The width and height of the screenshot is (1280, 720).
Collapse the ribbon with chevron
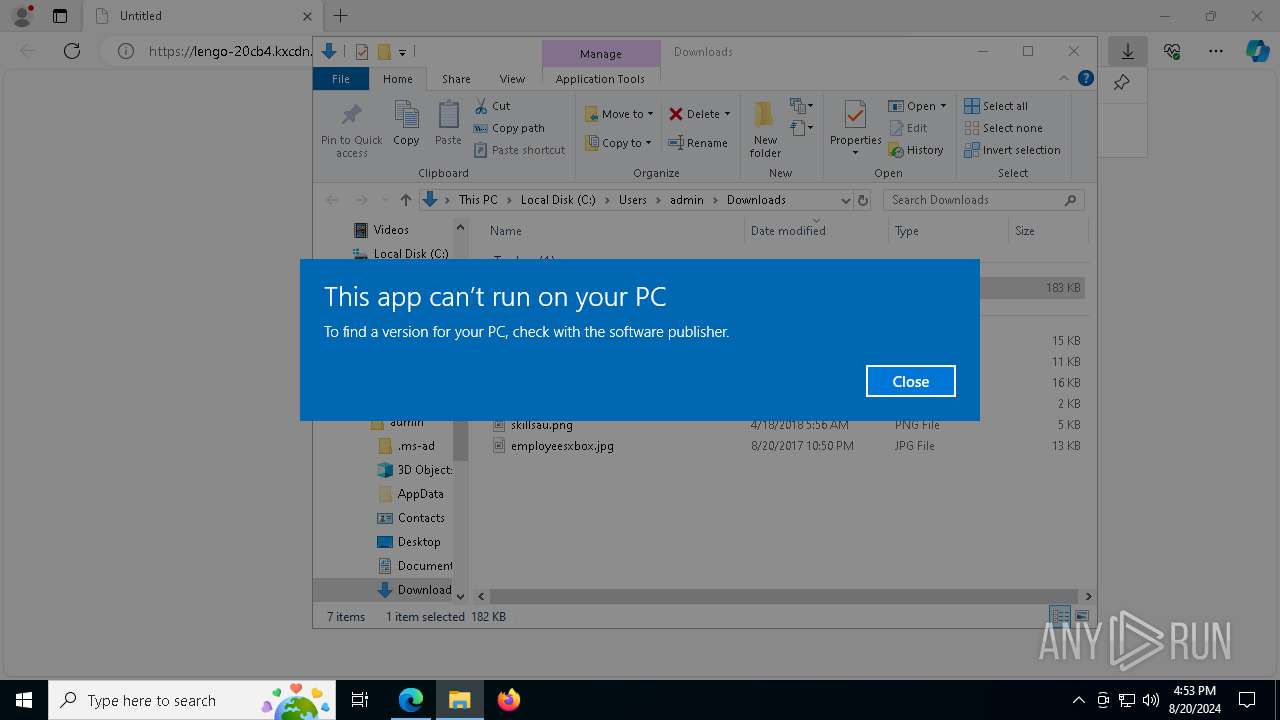pos(1064,79)
